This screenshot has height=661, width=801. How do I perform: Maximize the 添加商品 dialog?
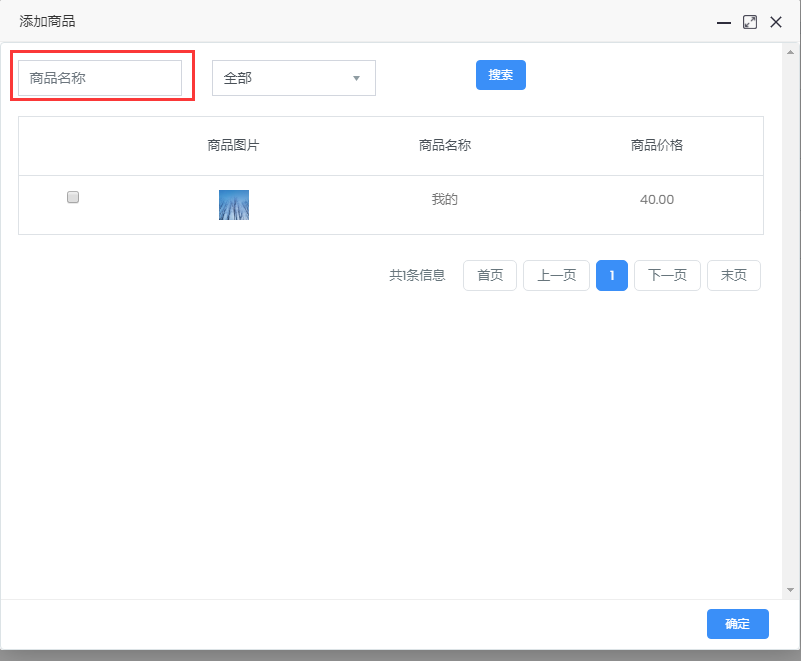coord(750,22)
